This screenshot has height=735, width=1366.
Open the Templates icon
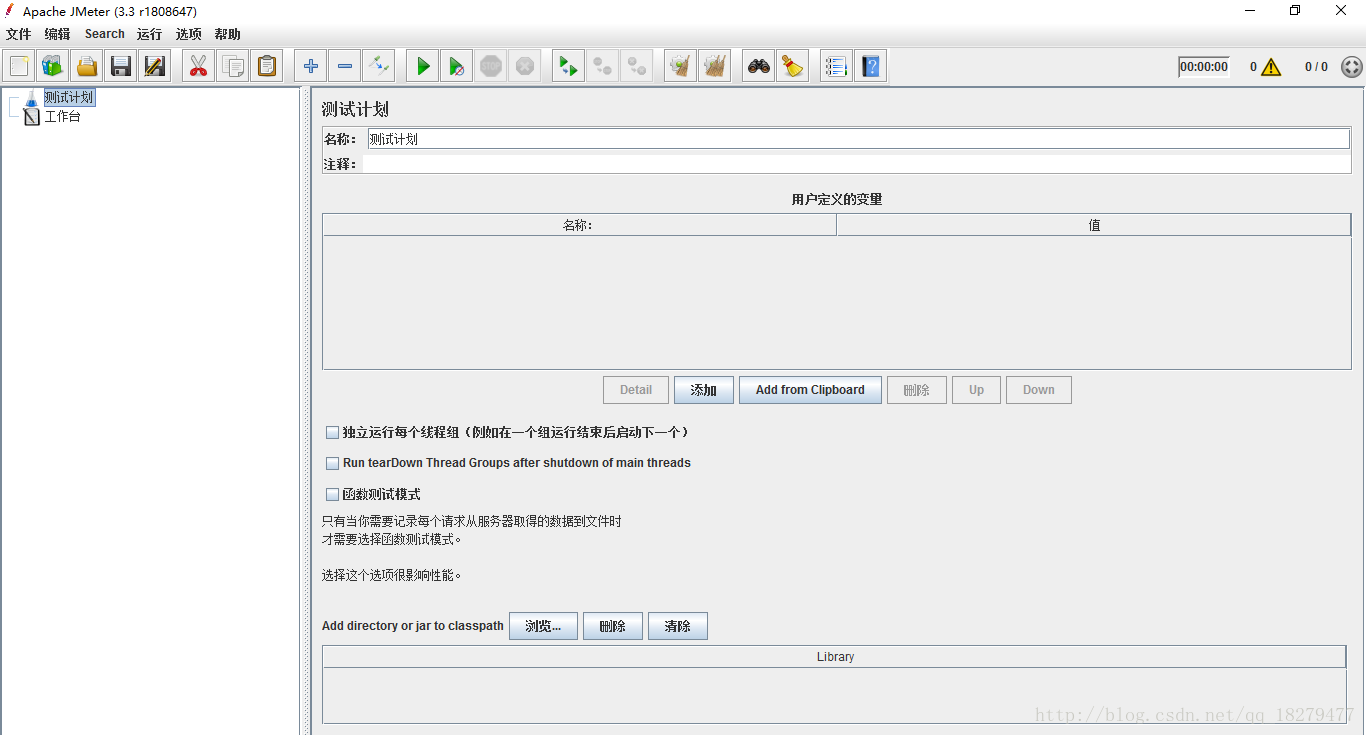click(x=53, y=66)
